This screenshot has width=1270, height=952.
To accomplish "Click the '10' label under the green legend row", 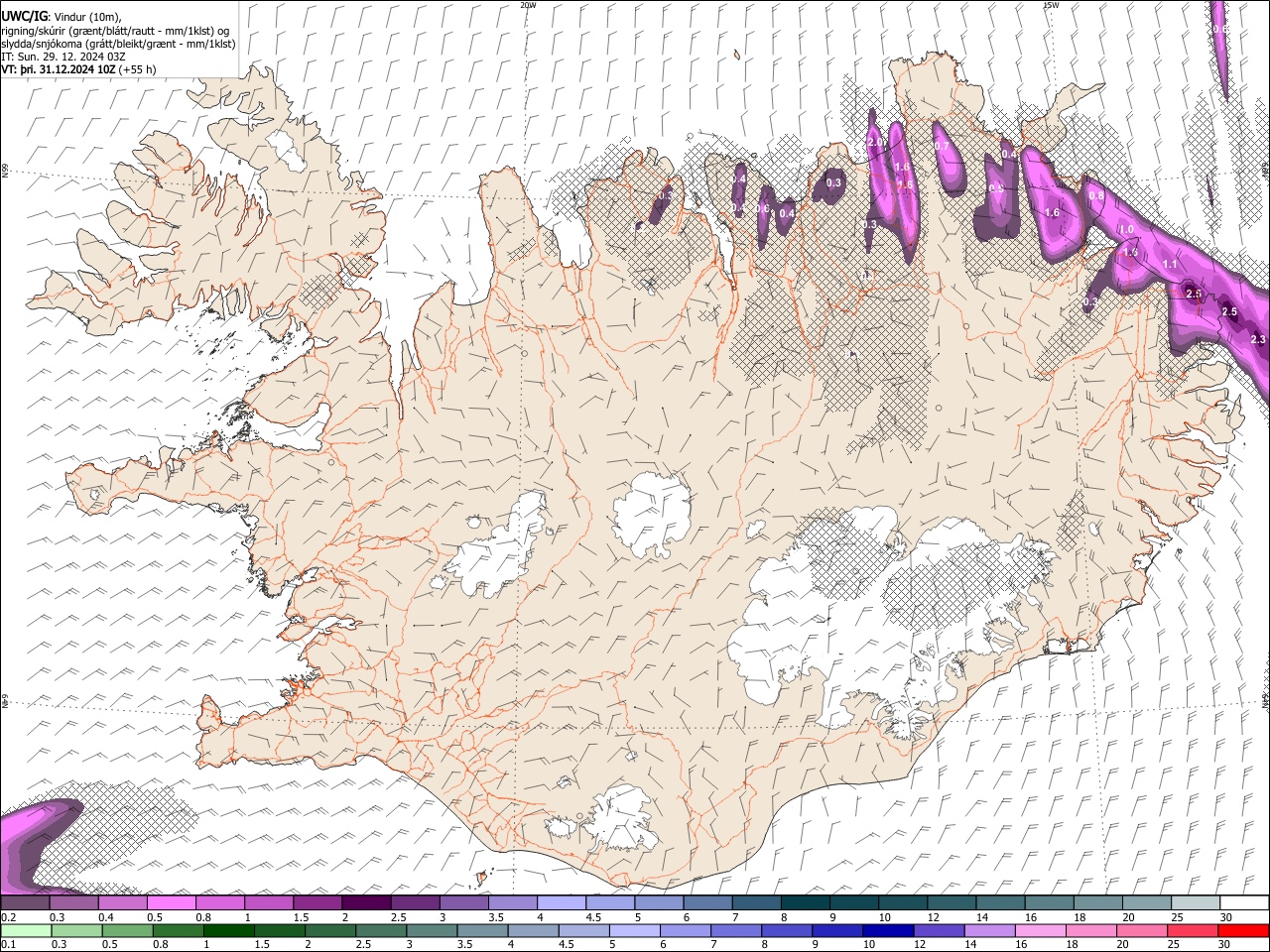I will pos(868,945).
